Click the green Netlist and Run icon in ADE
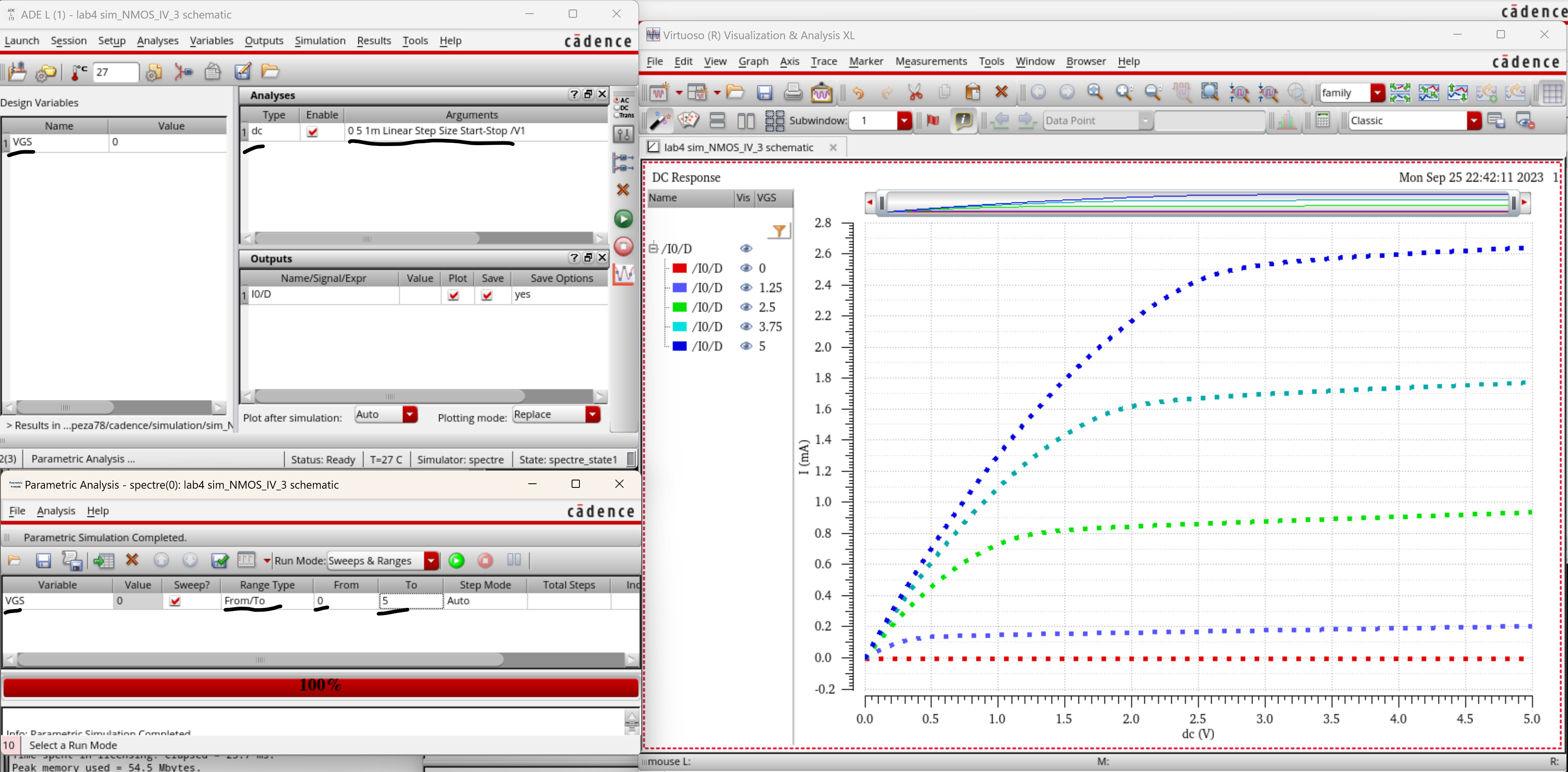 point(623,219)
